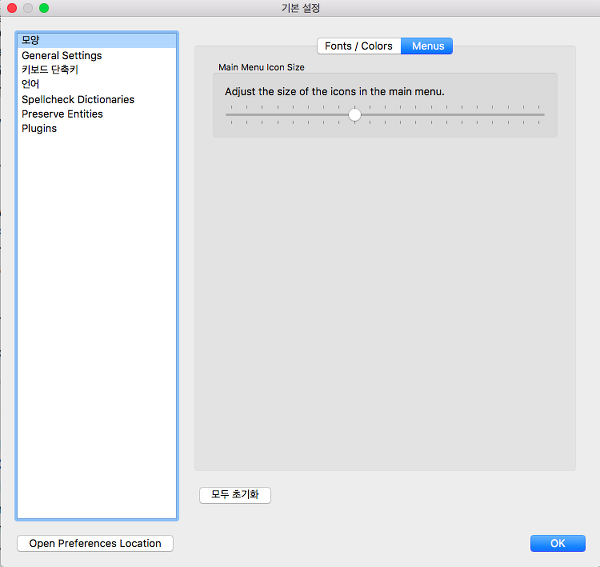Switch to the Fonts / Colors tab

pyautogui.click(x=359, y=46)
